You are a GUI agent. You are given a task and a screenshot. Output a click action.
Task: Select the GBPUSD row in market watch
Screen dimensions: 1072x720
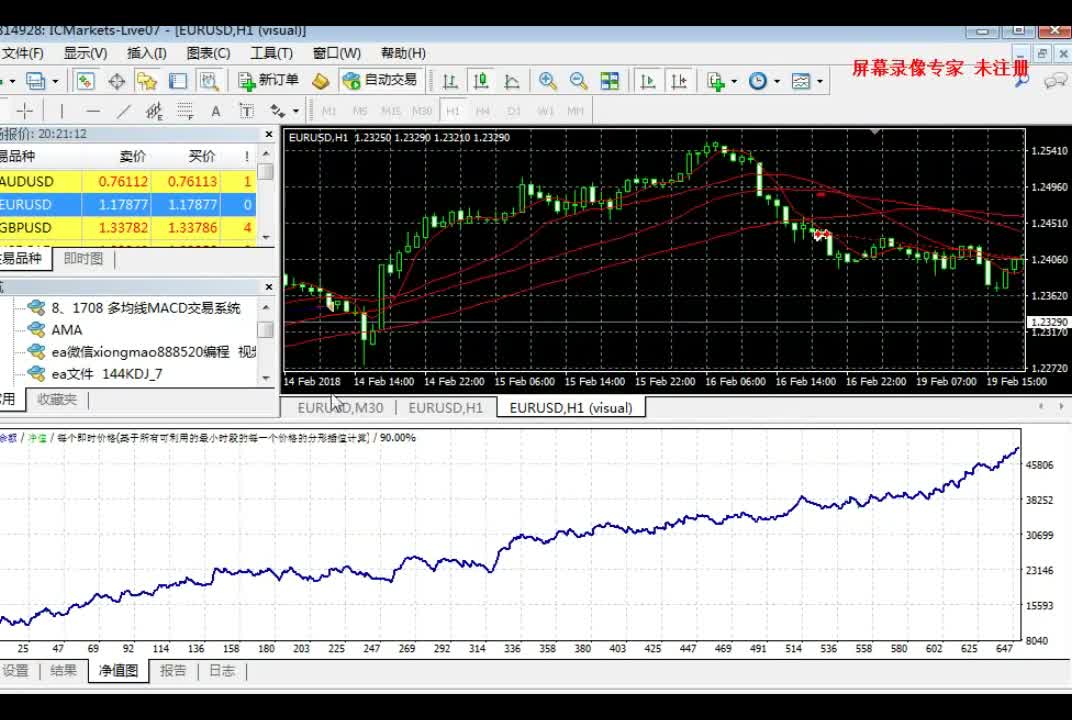[x=128, y=227]
